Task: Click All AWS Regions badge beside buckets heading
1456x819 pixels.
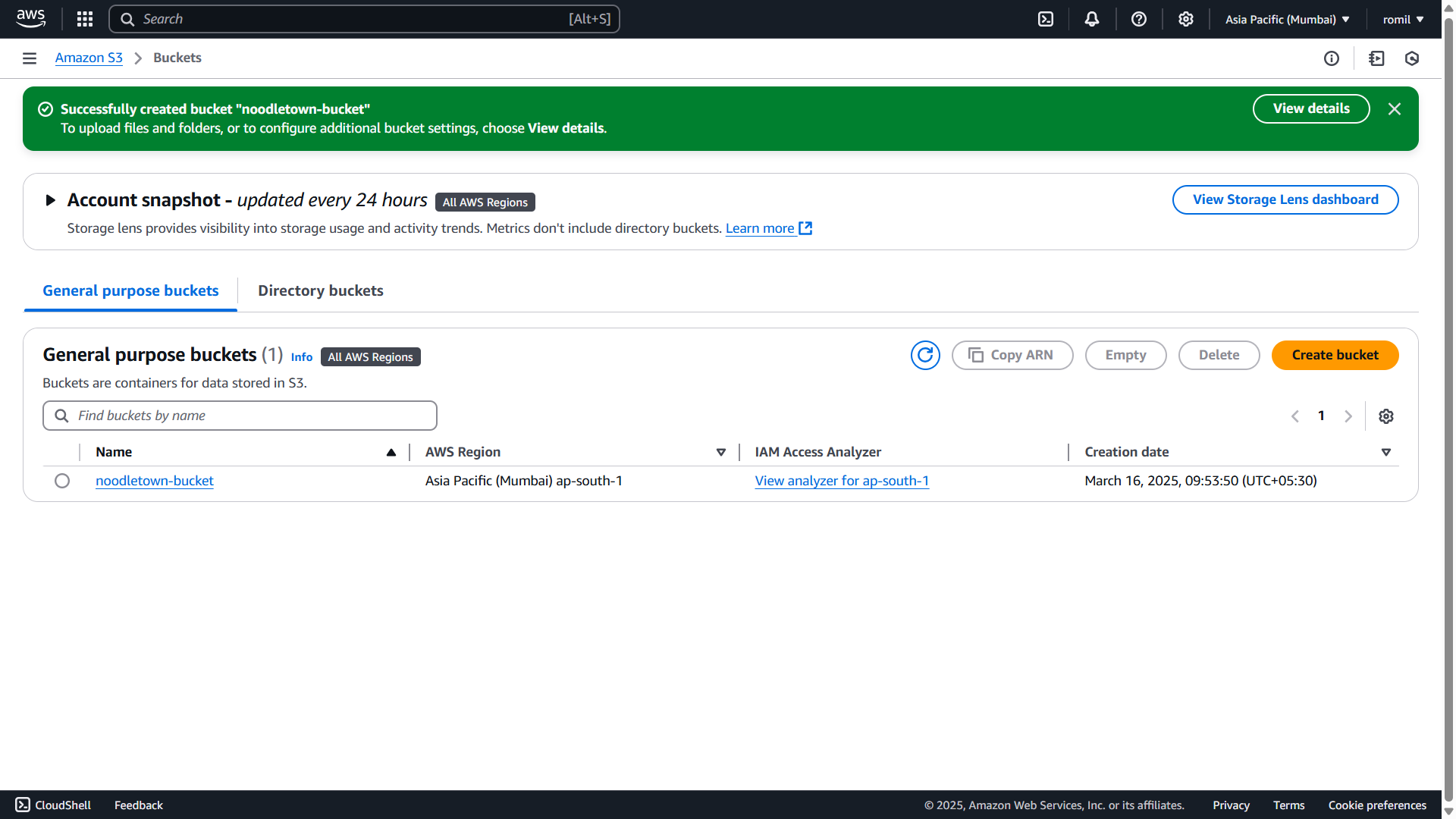Action: pyautogui.click(x=371, y=357)
